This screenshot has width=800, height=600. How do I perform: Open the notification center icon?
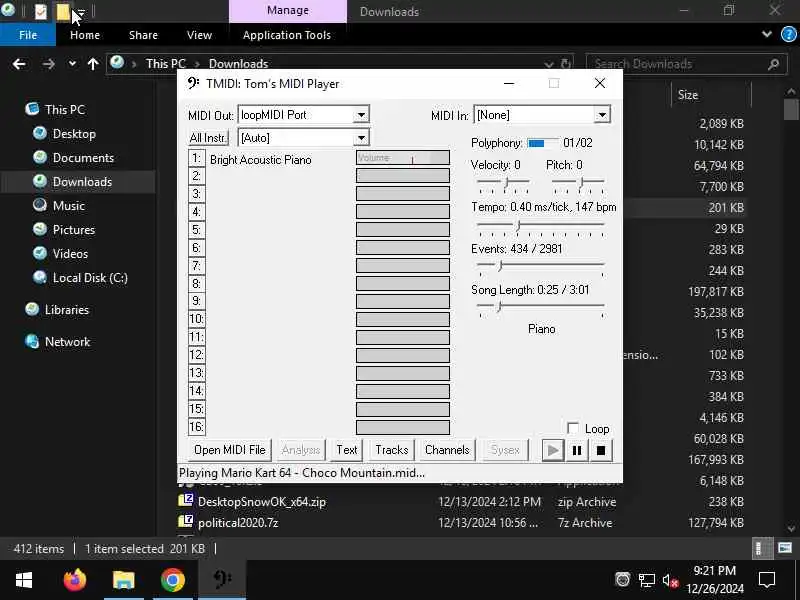click(x=767, y=580)
